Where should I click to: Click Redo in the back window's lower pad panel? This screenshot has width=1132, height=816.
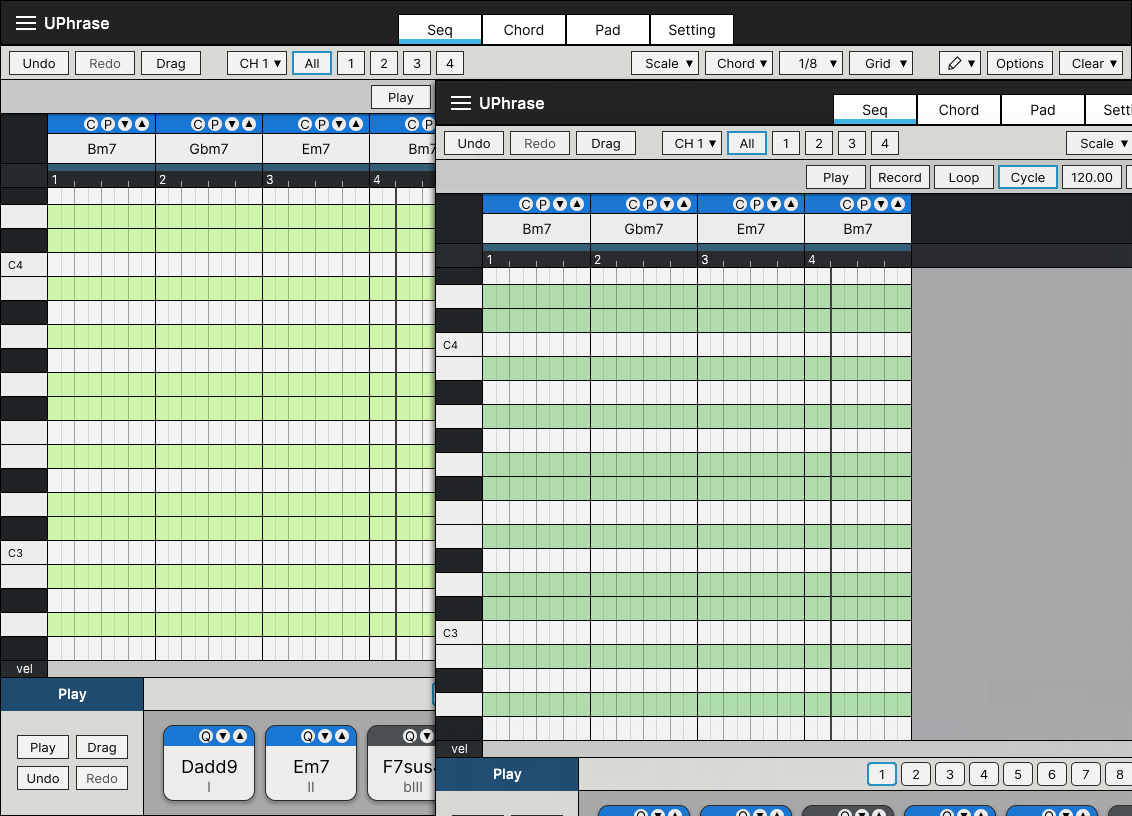point(102,778)
